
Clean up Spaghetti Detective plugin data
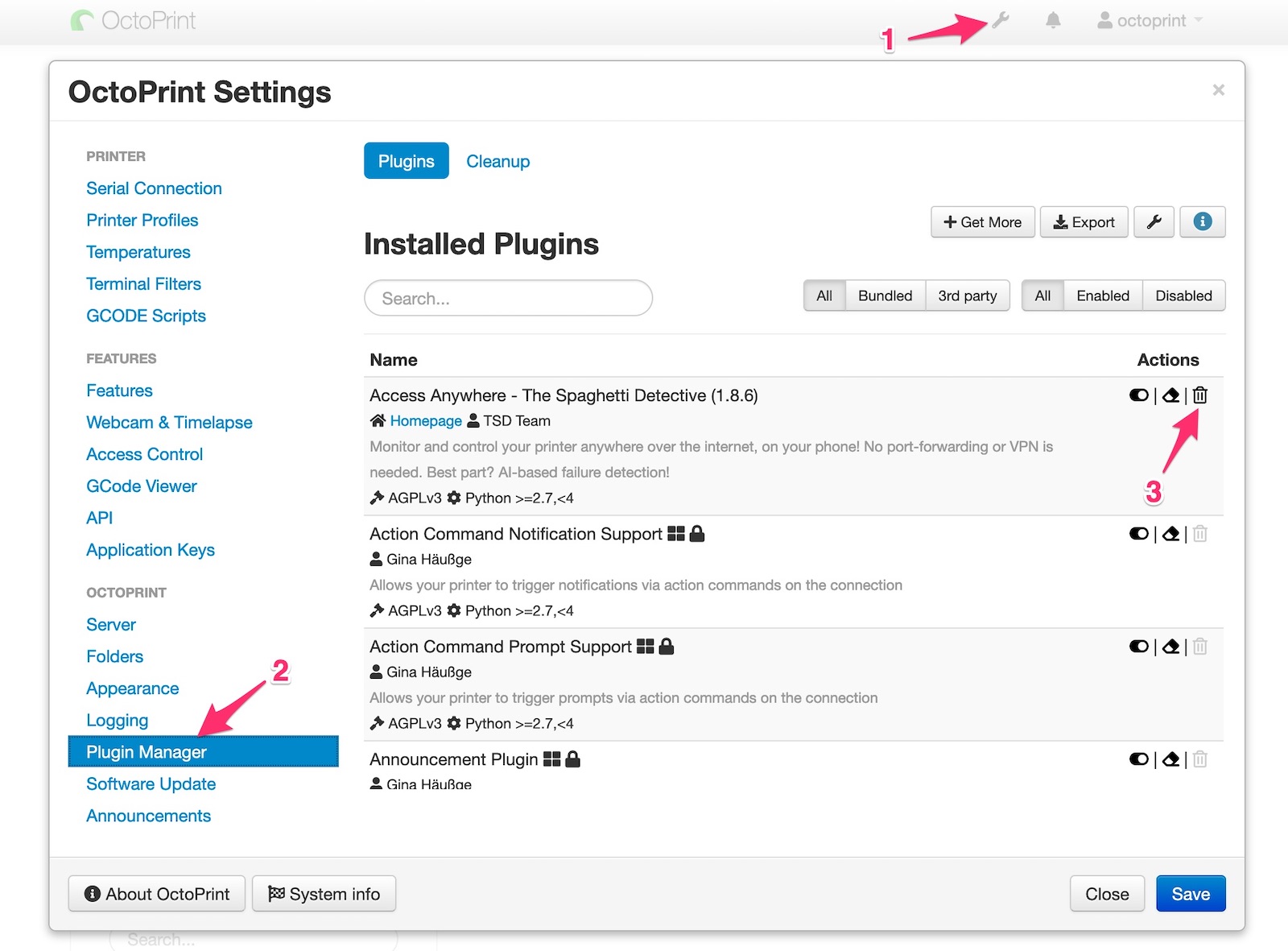(1170, 395)
